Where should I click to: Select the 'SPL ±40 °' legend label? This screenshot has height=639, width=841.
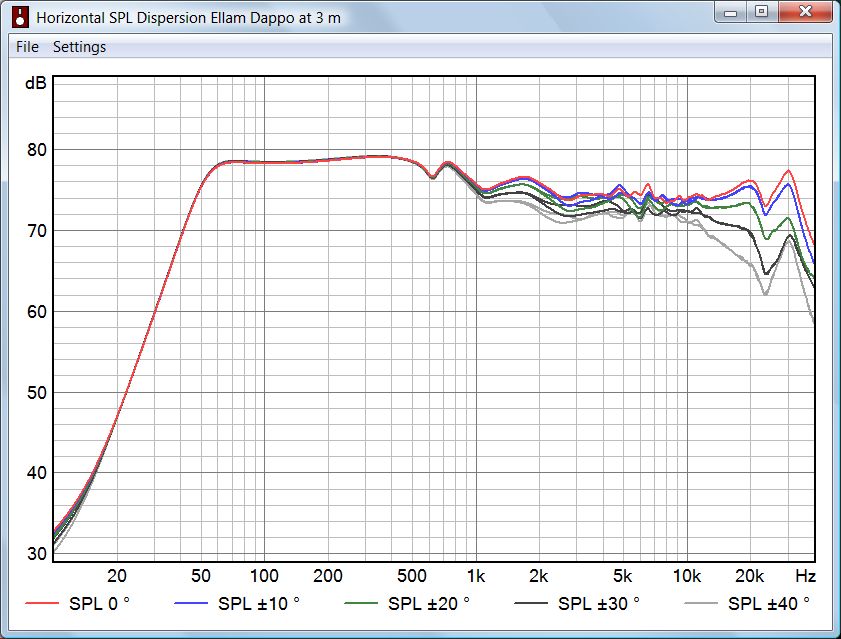click(x=769, y=604)
